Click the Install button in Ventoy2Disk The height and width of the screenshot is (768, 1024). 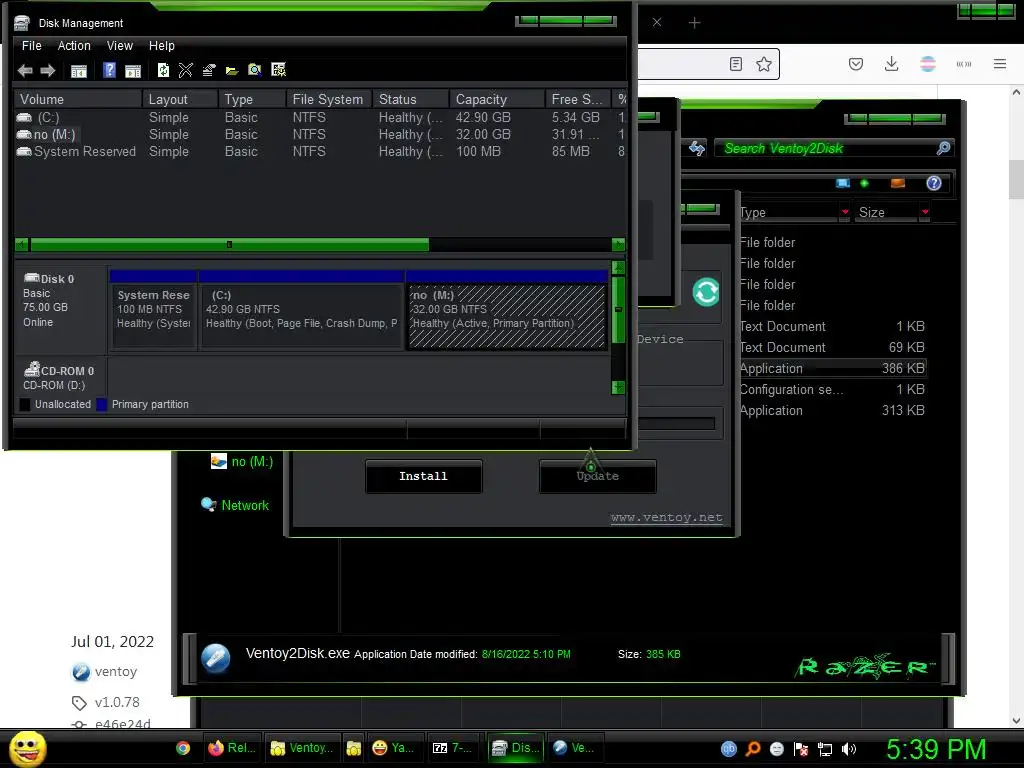(423, 476)
